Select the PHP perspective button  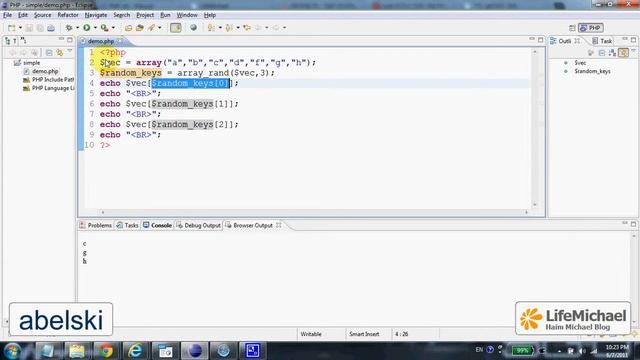591,28
